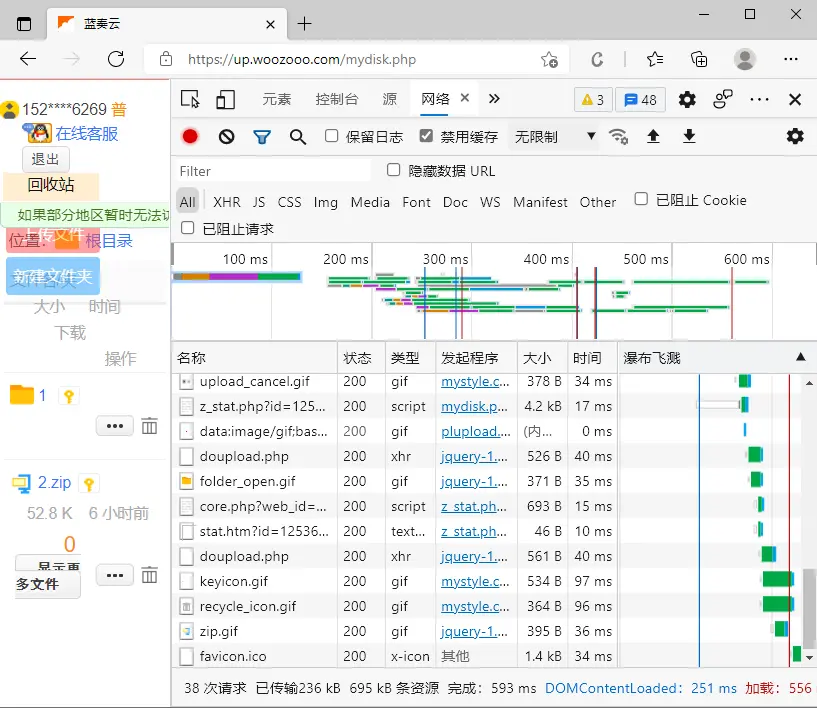This screenshot has width=817, height=708.
Task: Click the warnings badge showing 3
Action: tap(593, 100)
